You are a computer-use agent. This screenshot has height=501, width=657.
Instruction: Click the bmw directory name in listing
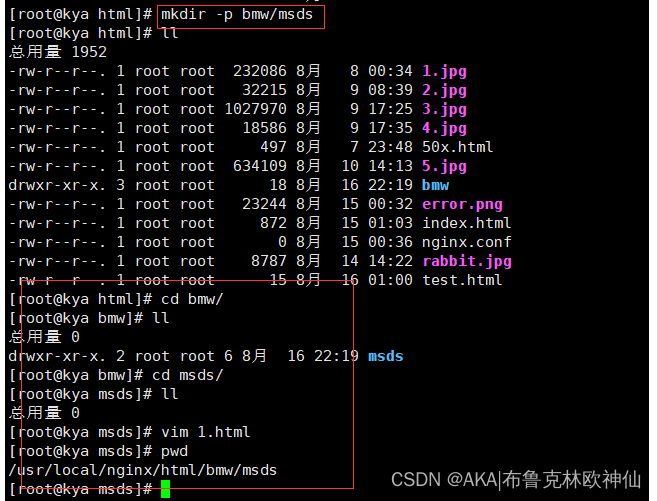click(x=435, y=185)
